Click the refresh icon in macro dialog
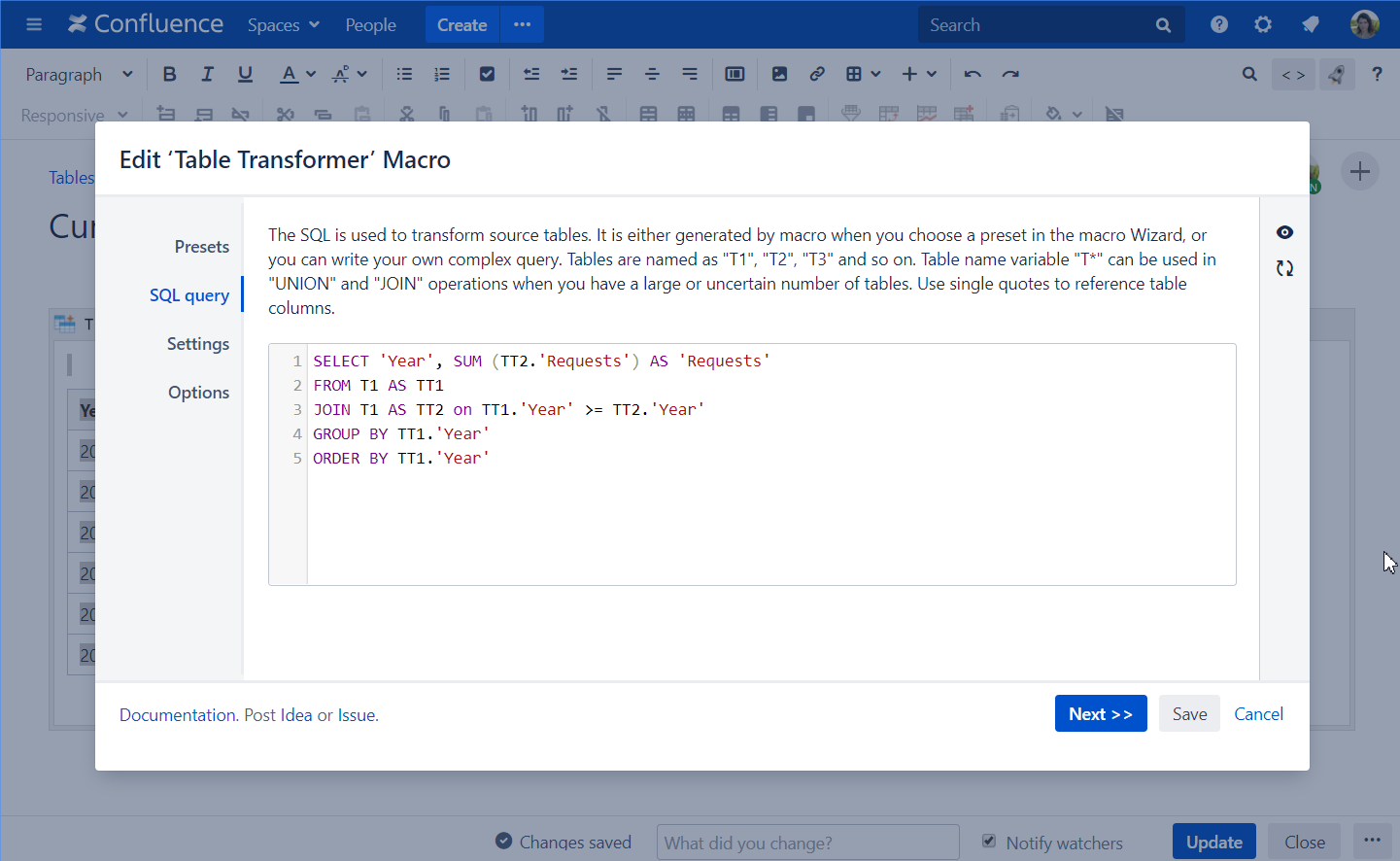 point(1284,268)
